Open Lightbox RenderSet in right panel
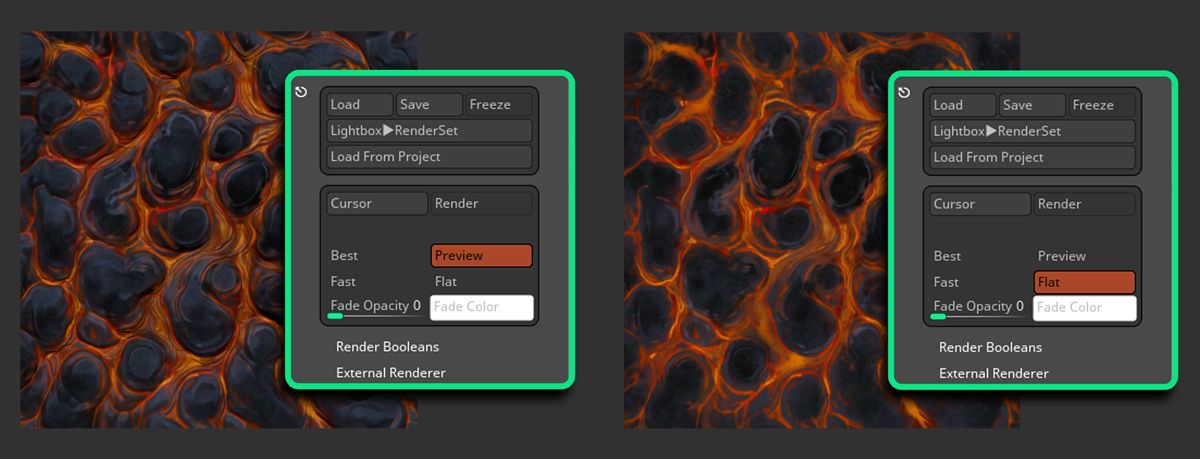1200x459 pixels. (x=1033, y=131)
